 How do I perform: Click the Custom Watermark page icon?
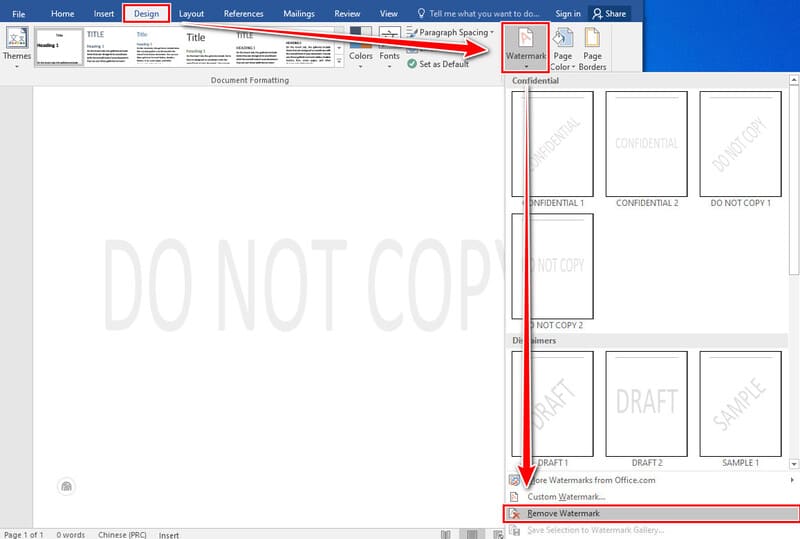[514, 497]
